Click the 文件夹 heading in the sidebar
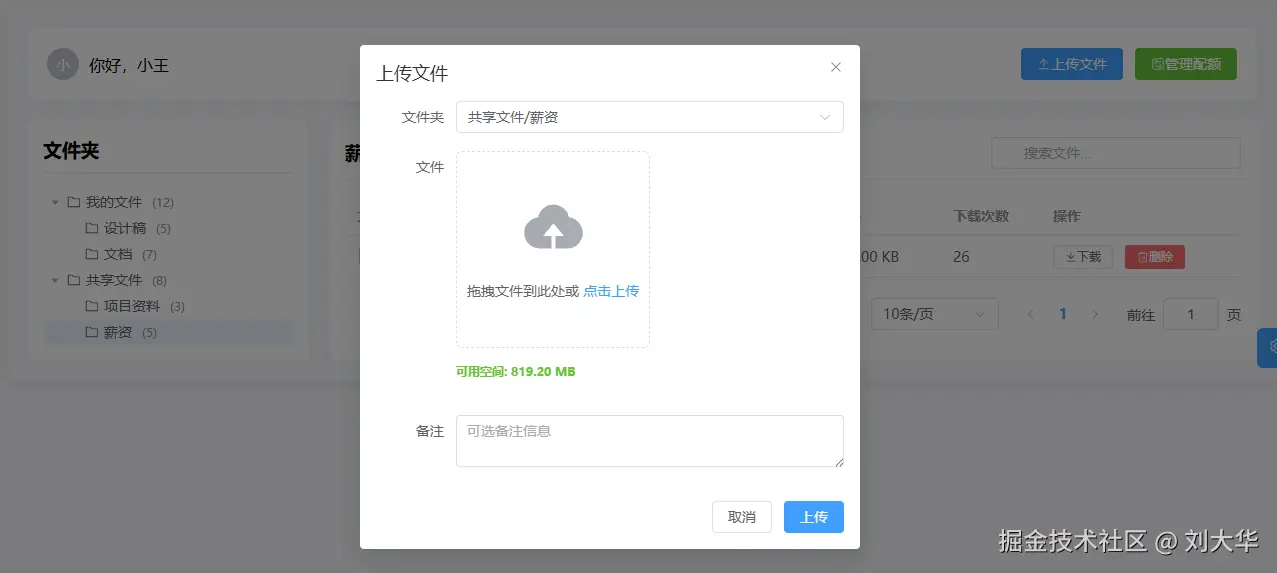The height and width of the screenshot is (573, 1277). click(x=71, y=151)
